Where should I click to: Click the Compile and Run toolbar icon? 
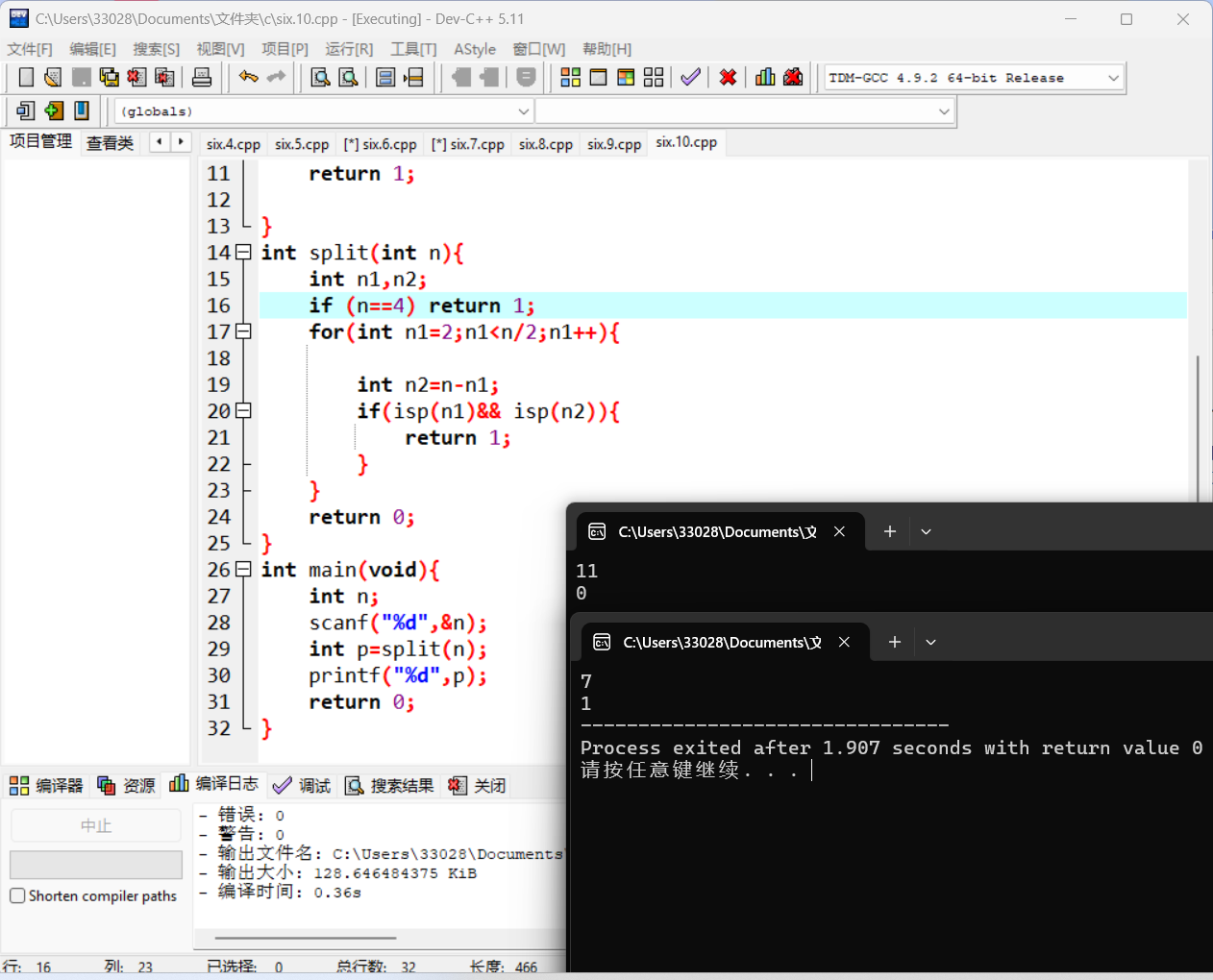coord(626,78)
